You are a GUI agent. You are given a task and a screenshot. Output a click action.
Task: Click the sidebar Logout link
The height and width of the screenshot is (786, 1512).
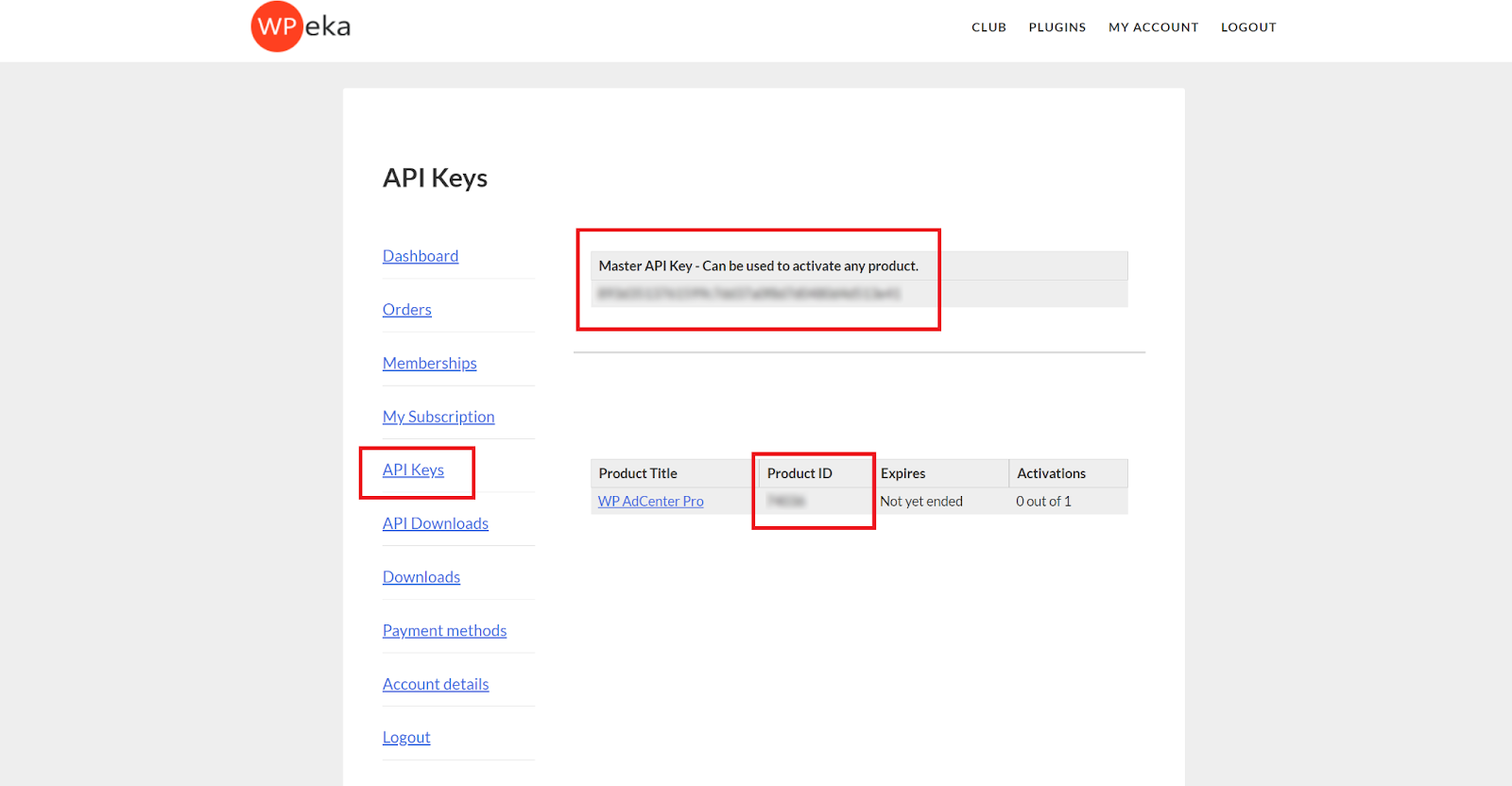click(406, 738)
